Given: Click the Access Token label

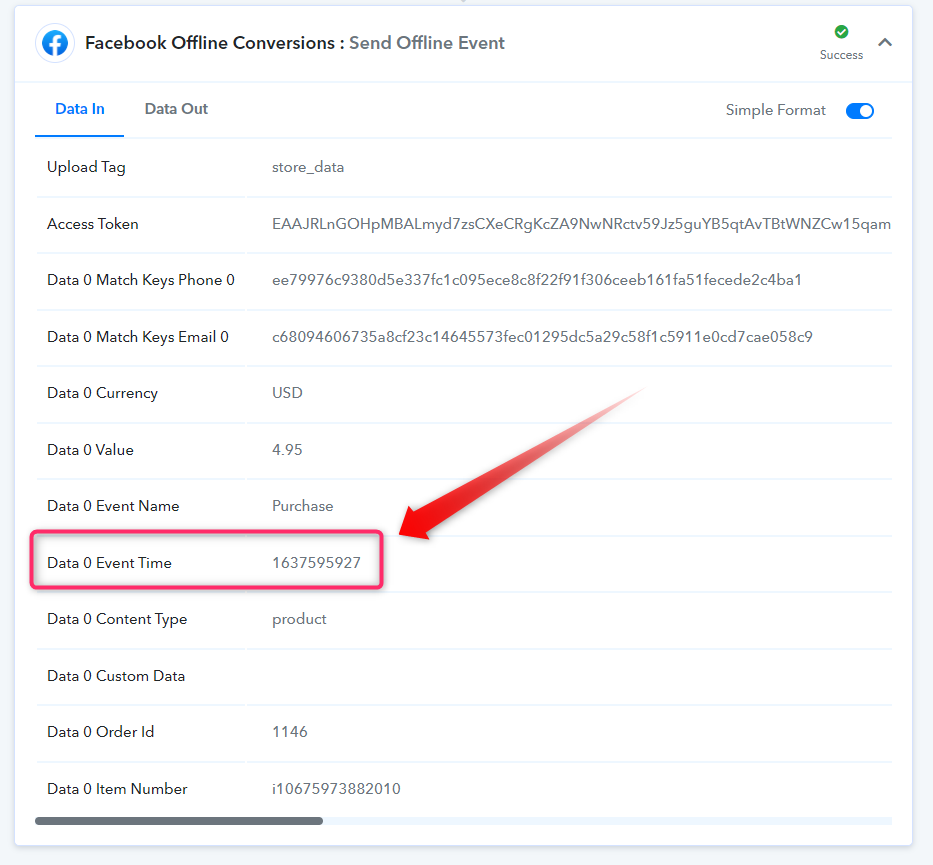Looking at the screenshot, I should [x=93, y=224].
